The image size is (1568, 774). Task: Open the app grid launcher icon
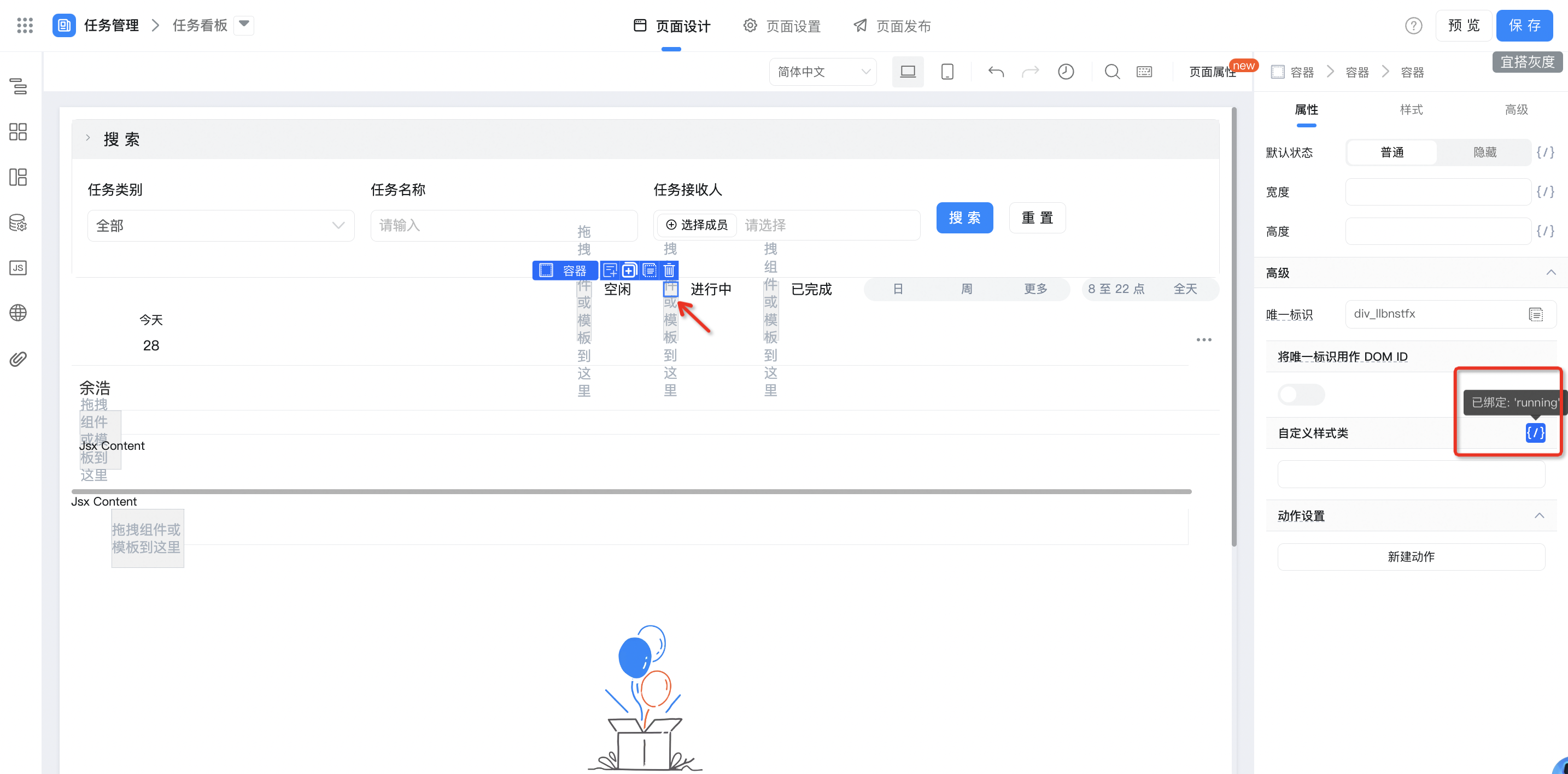[25, 26]
